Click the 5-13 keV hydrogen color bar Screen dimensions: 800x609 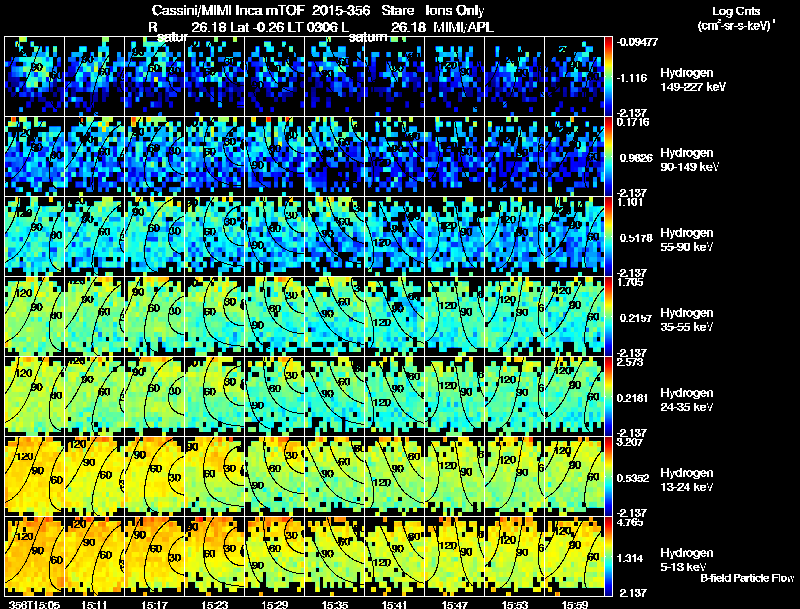point(608,556)
